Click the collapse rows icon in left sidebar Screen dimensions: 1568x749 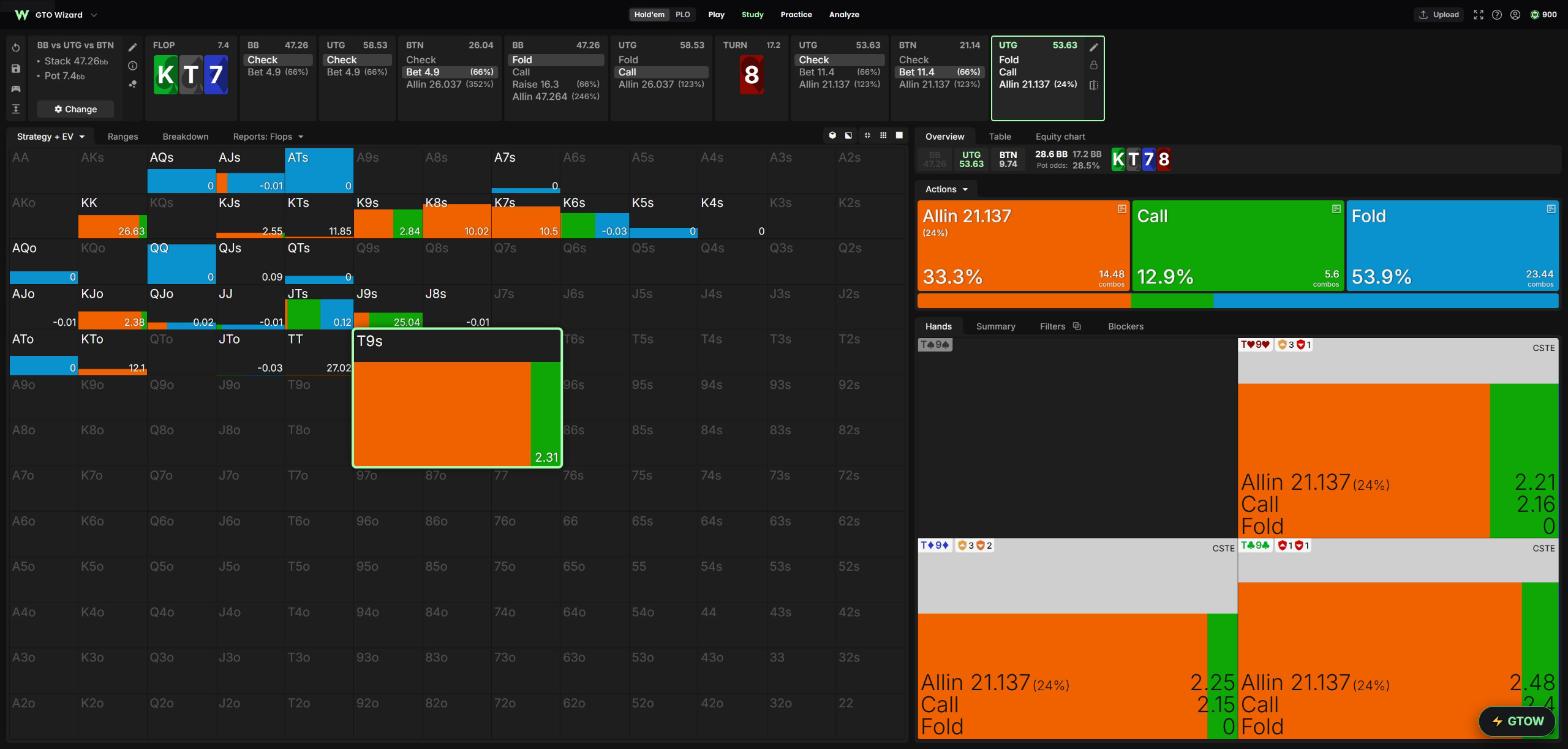click(x=16, y=109)
